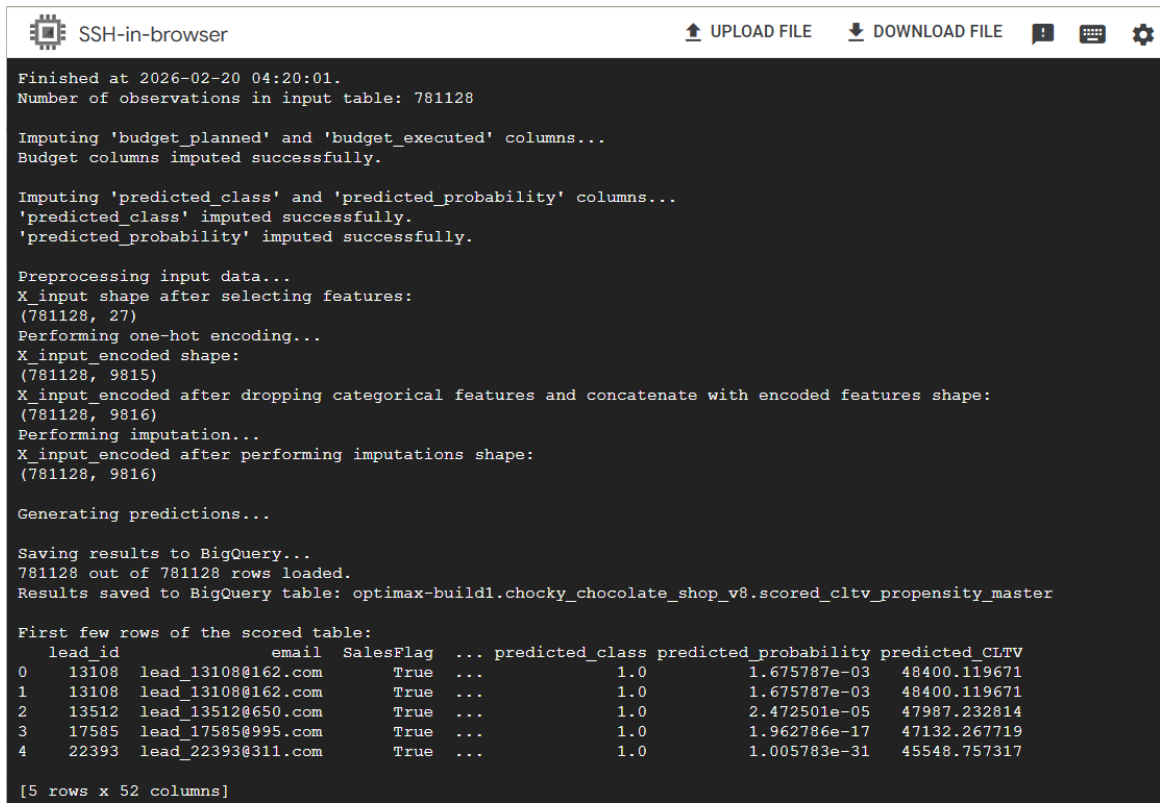The image size is (1162, 803).
Task: Click the email lead_17585@995.com
Action: point(231,732)
